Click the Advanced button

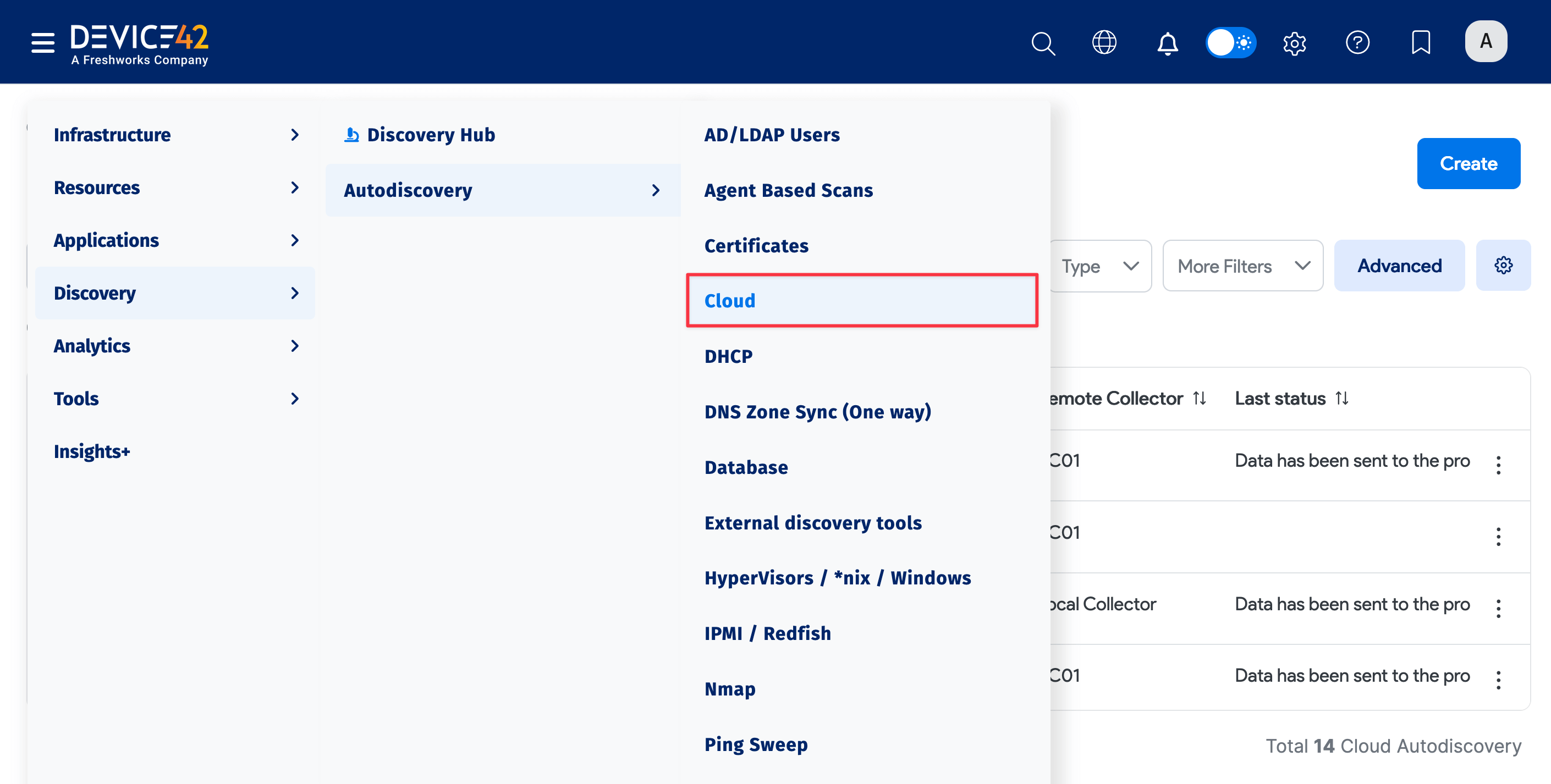(1399, 266)
